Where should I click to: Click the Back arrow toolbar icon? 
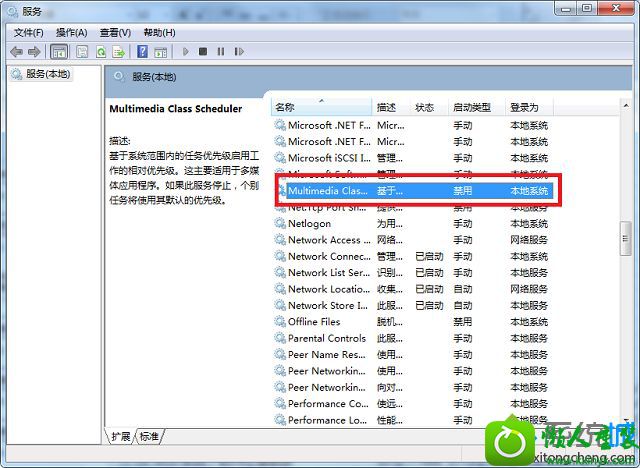16,52
